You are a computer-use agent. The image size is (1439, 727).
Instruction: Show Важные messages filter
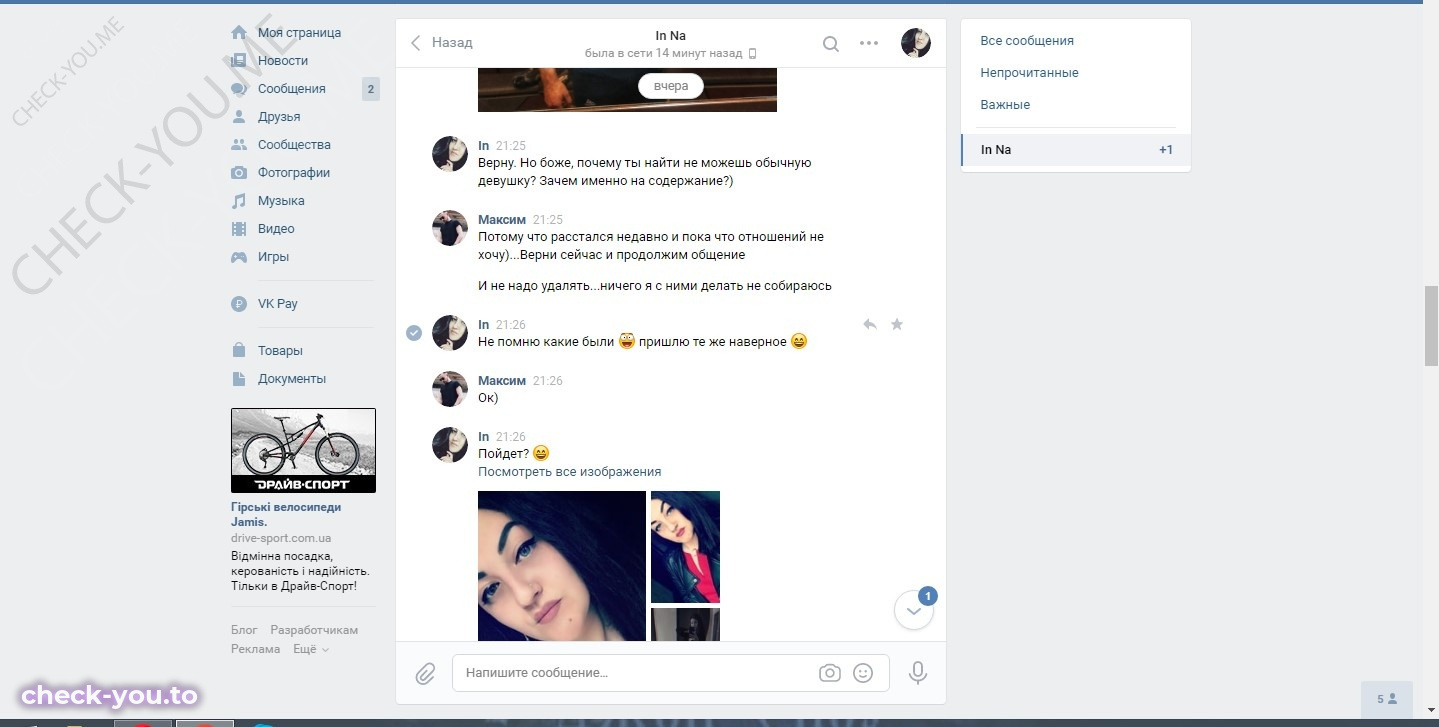pos(1005,105)
